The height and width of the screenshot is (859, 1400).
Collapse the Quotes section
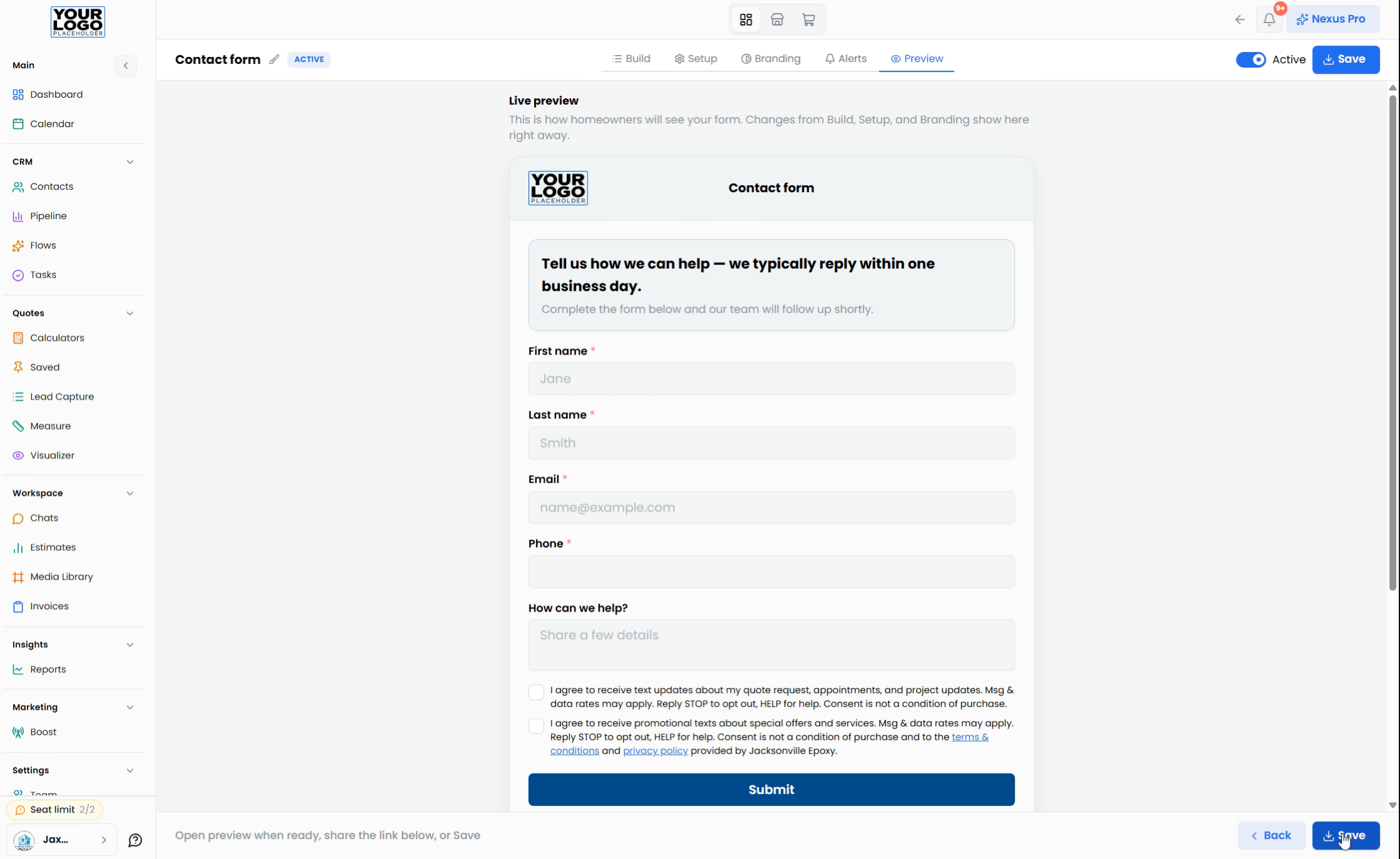point(130,313)
